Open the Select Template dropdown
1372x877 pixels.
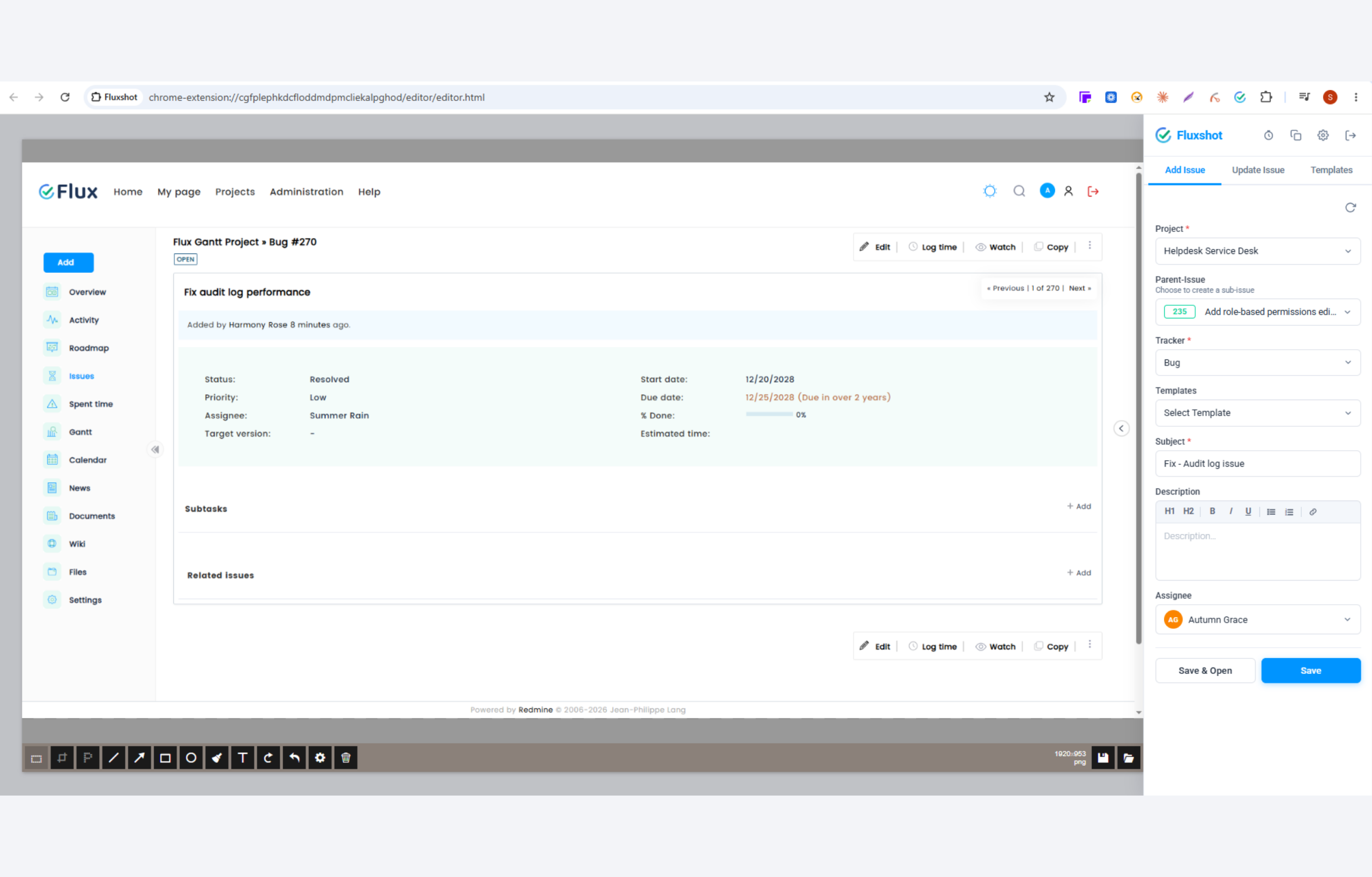coord(1257,413)
